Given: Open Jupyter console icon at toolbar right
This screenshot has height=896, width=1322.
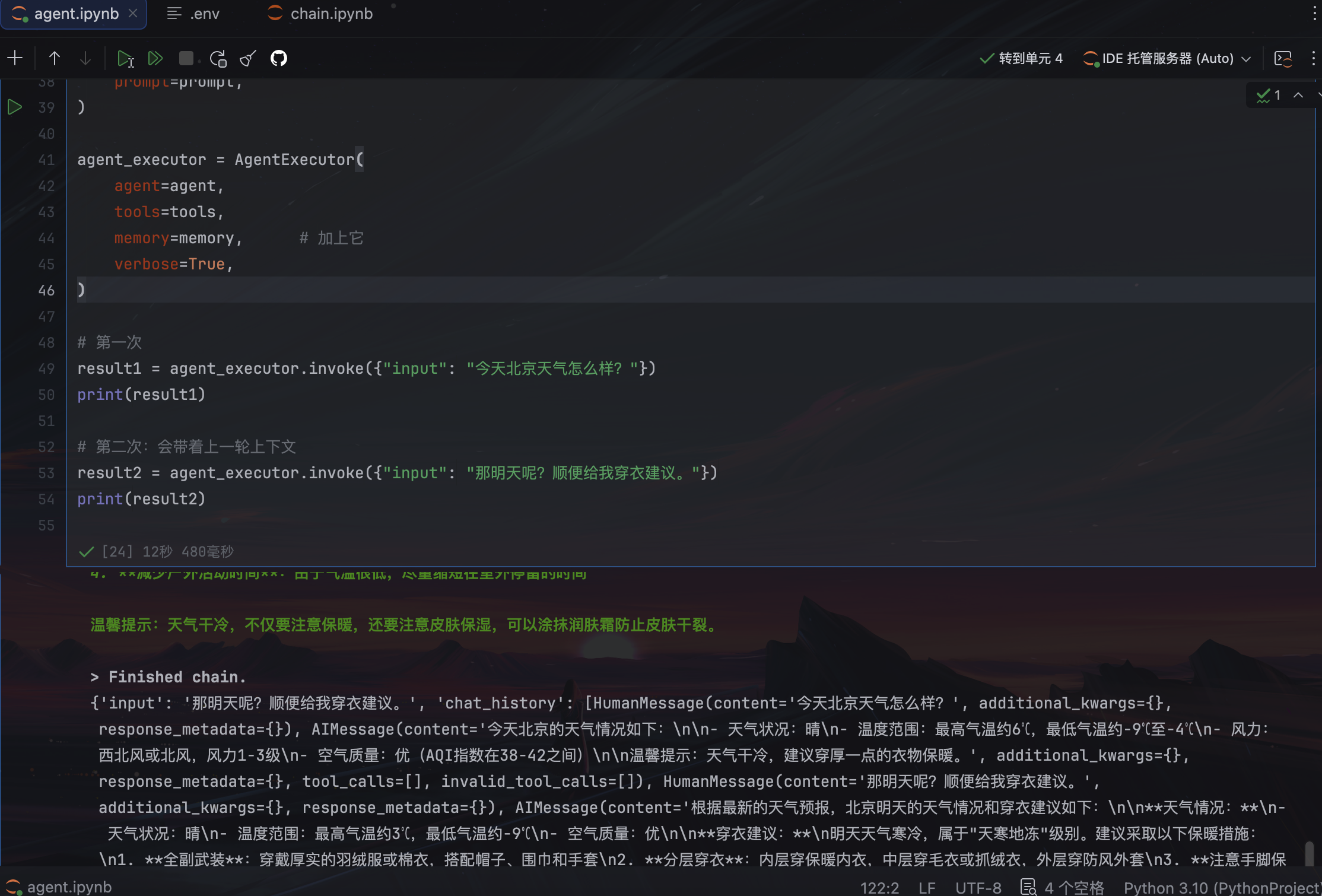Looking at the screenshot, I should click(x=1283, y=58).
